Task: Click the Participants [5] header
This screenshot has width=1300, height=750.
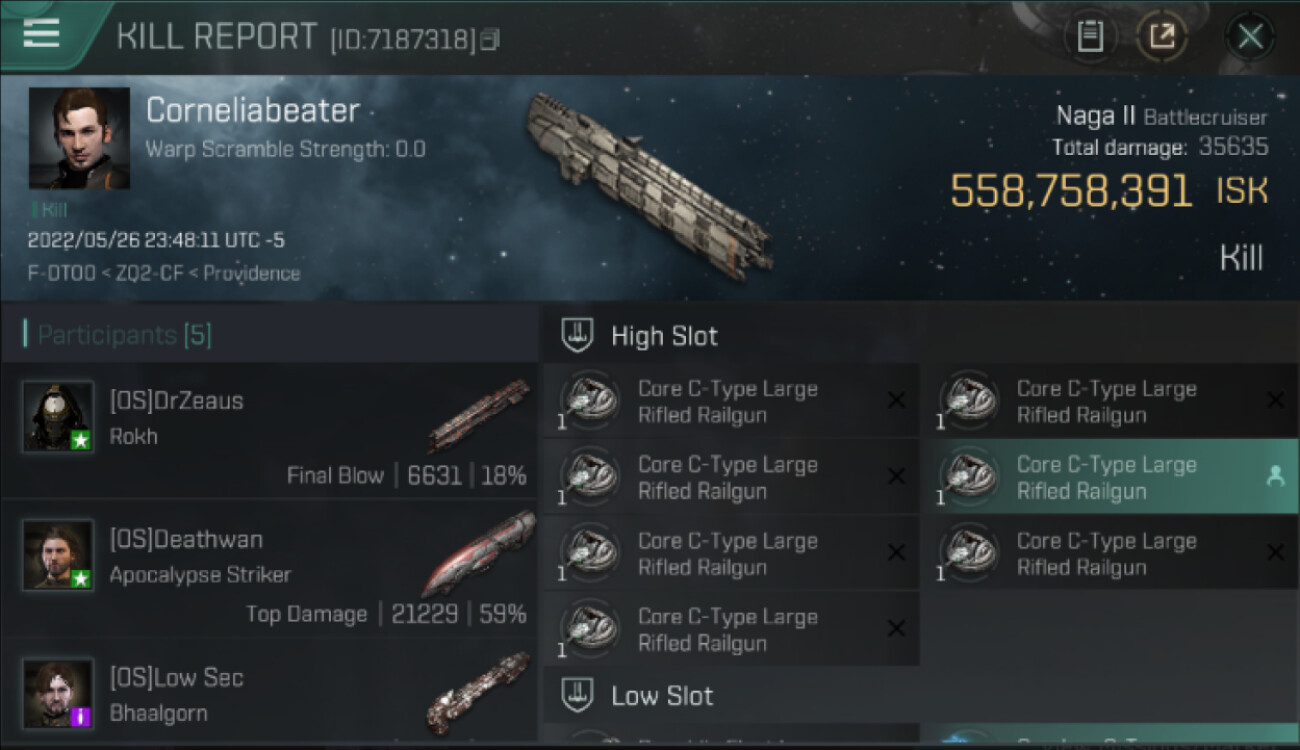Action: click(124, 335)
